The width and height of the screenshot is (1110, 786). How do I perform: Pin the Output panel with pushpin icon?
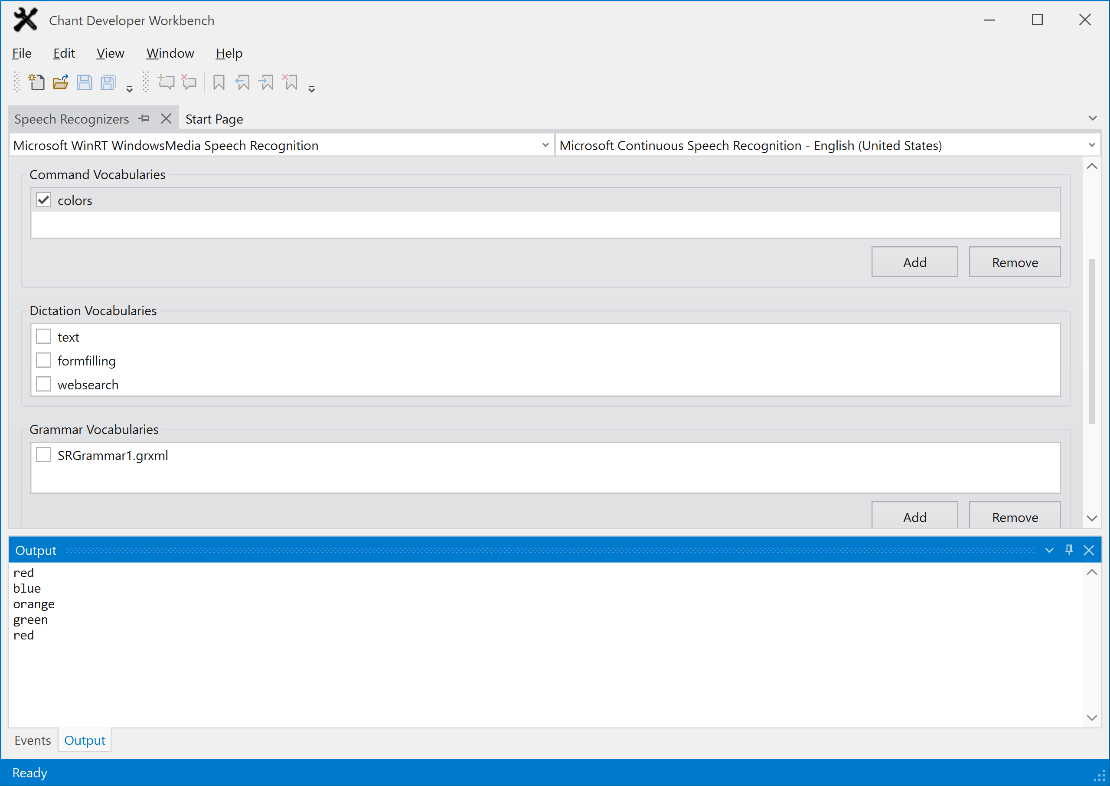click(1069, 550)
